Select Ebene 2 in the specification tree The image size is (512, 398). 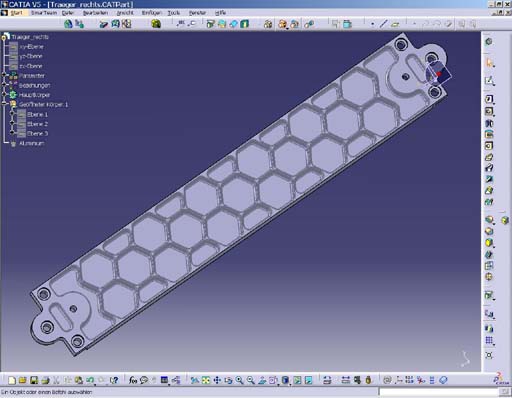coord(37,124)
